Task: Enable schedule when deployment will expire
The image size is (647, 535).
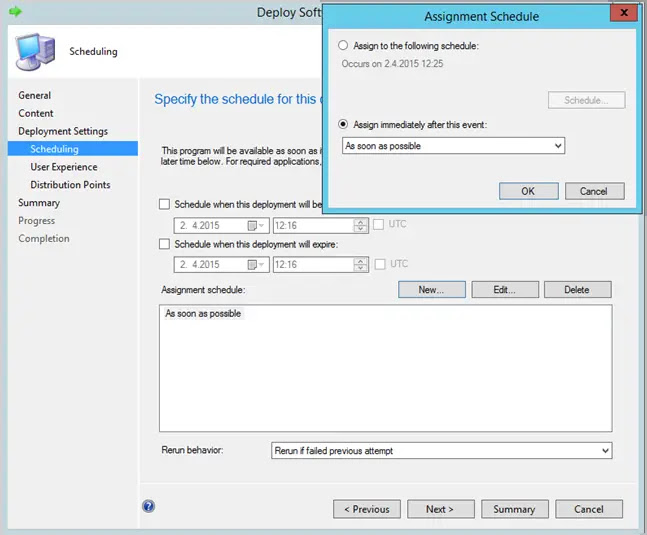Action: (164, 244)
